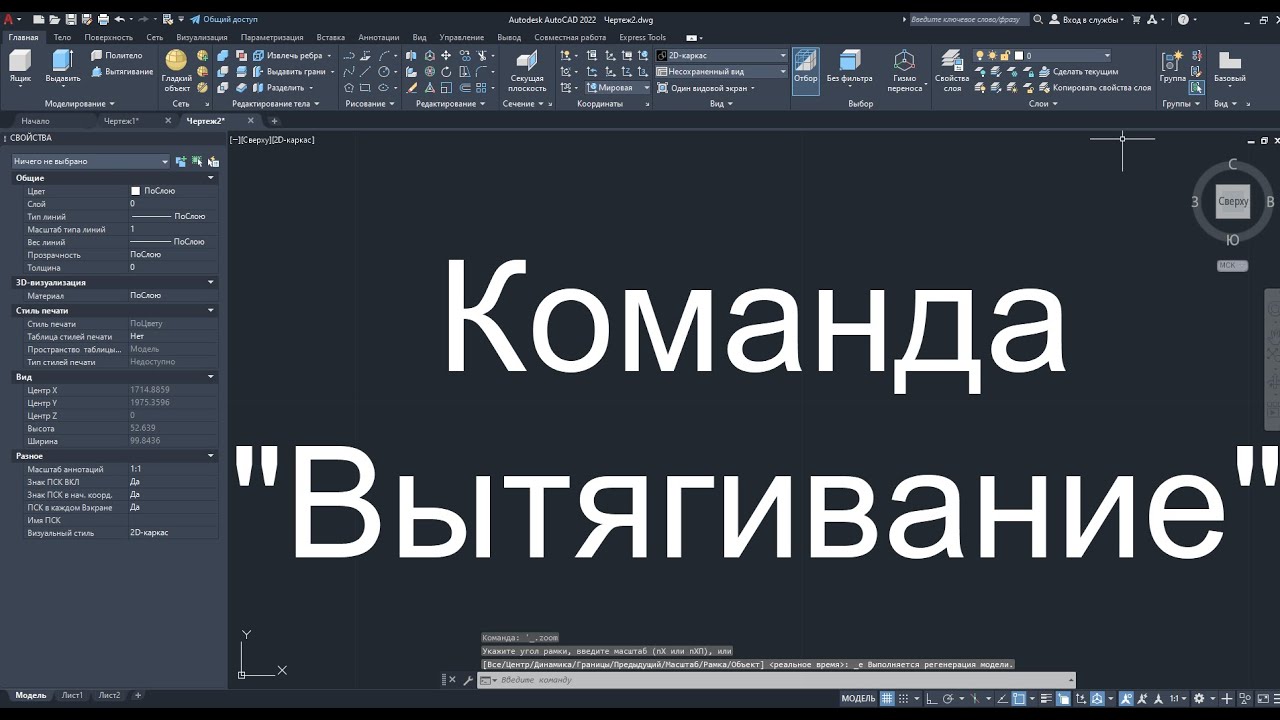Click the Базовый base view tool
This screenshot has width=1280, height=720.
(x=1229, y=66)
